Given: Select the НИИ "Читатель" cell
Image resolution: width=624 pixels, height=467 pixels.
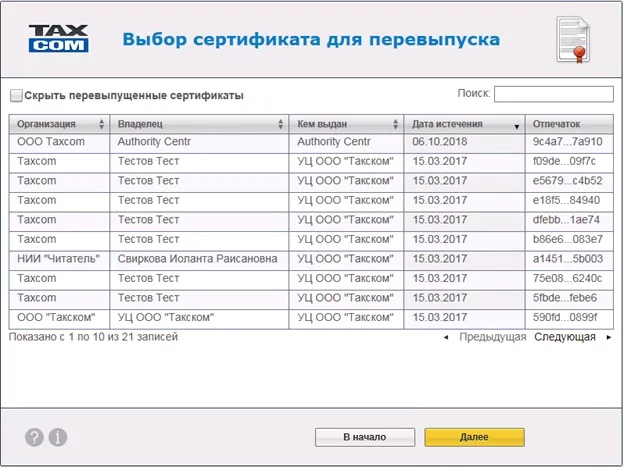Looking at the screenshot, I should 58,259.
